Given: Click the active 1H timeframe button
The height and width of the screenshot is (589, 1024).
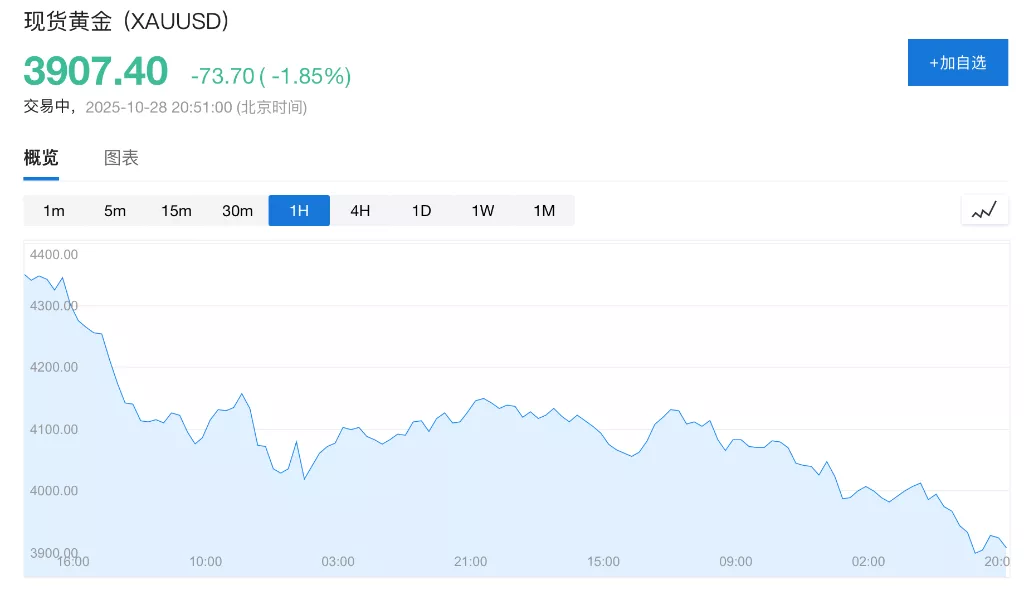Looking at the screenshot, I should click(x=299, y=211).
